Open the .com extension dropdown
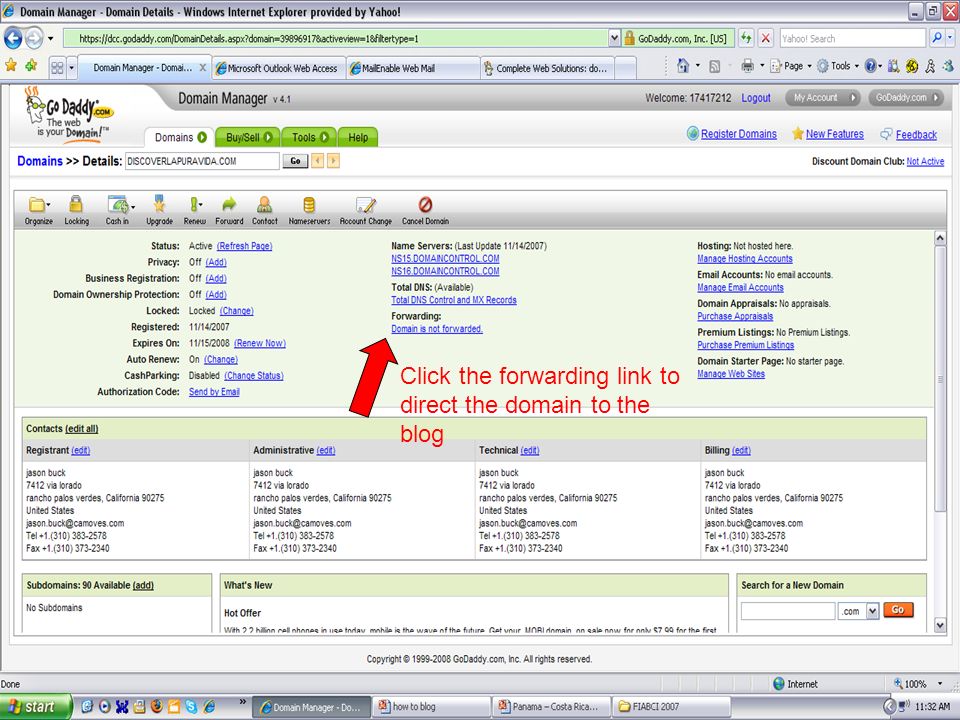Screen dimensions: 960x720 [872, 610]
